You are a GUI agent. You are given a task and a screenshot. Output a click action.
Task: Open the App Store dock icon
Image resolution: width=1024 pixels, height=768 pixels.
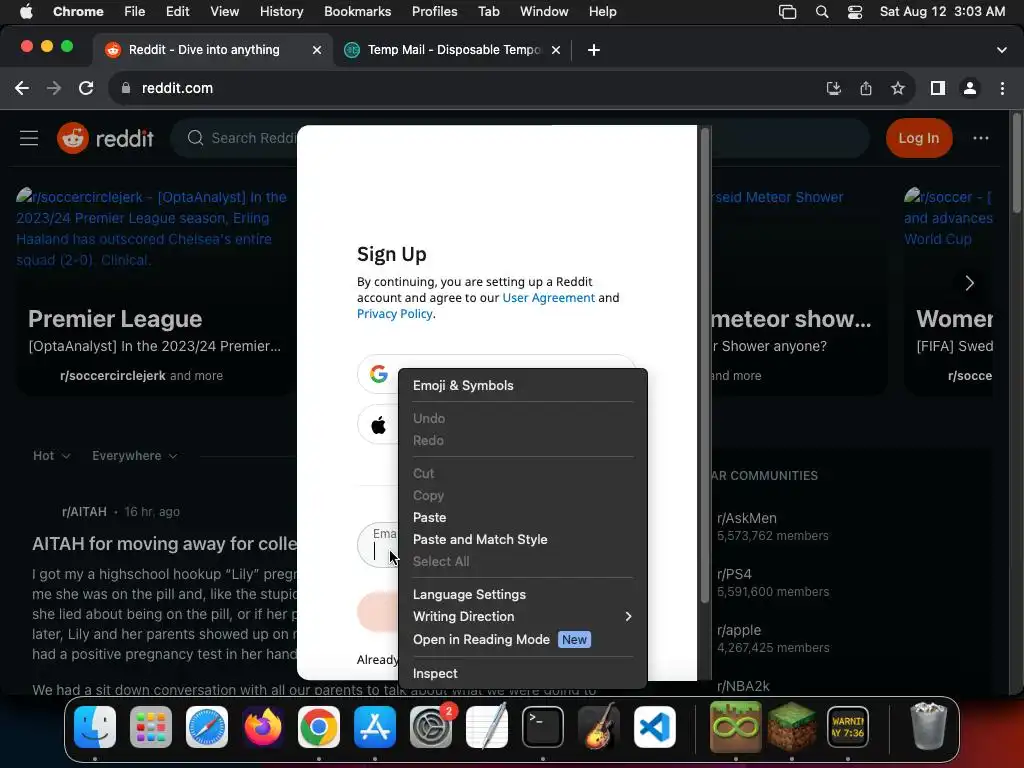click(x=375, y=727)
